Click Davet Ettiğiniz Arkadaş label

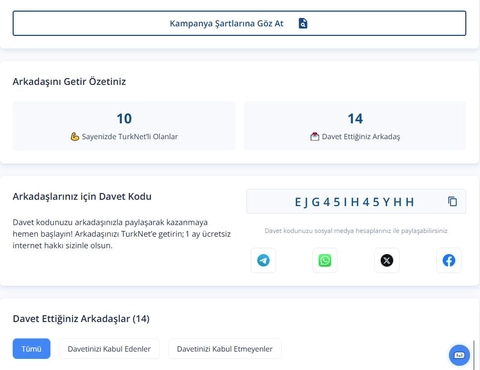[x=361, y=137]
